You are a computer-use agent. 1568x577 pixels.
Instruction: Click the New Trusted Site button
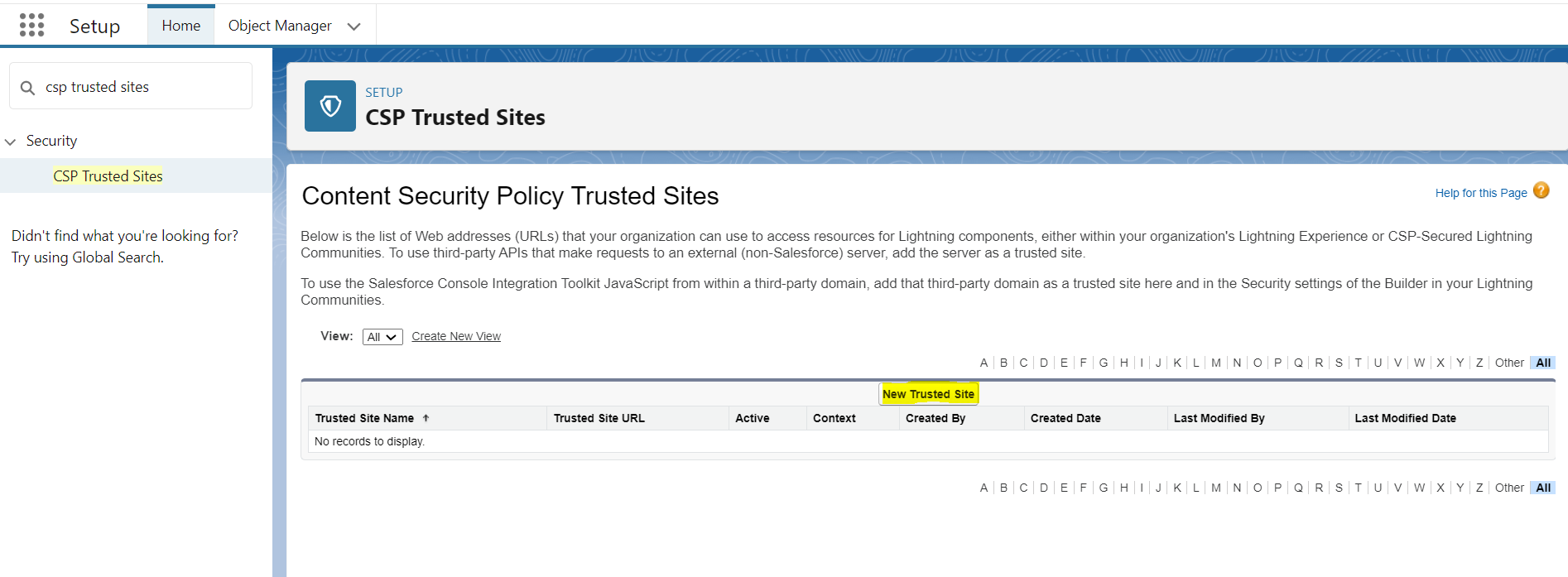(928, 394)
